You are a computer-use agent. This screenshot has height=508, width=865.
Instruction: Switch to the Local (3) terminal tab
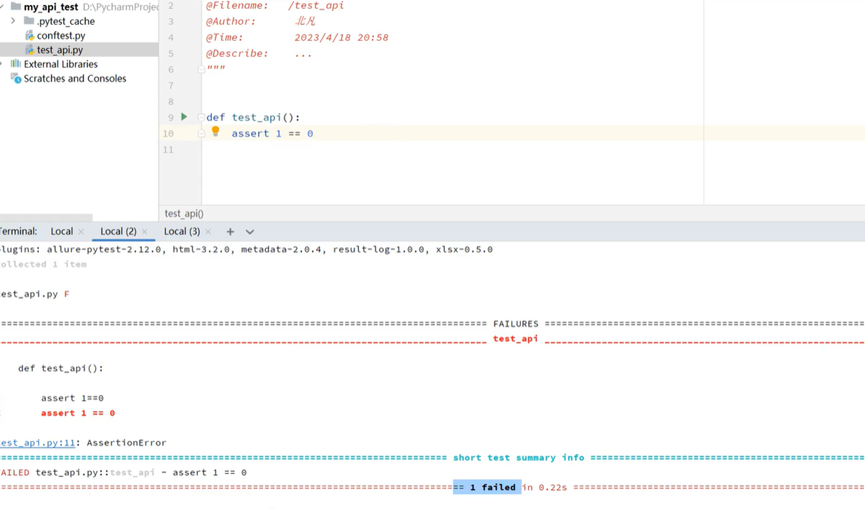tap(181, 231)
